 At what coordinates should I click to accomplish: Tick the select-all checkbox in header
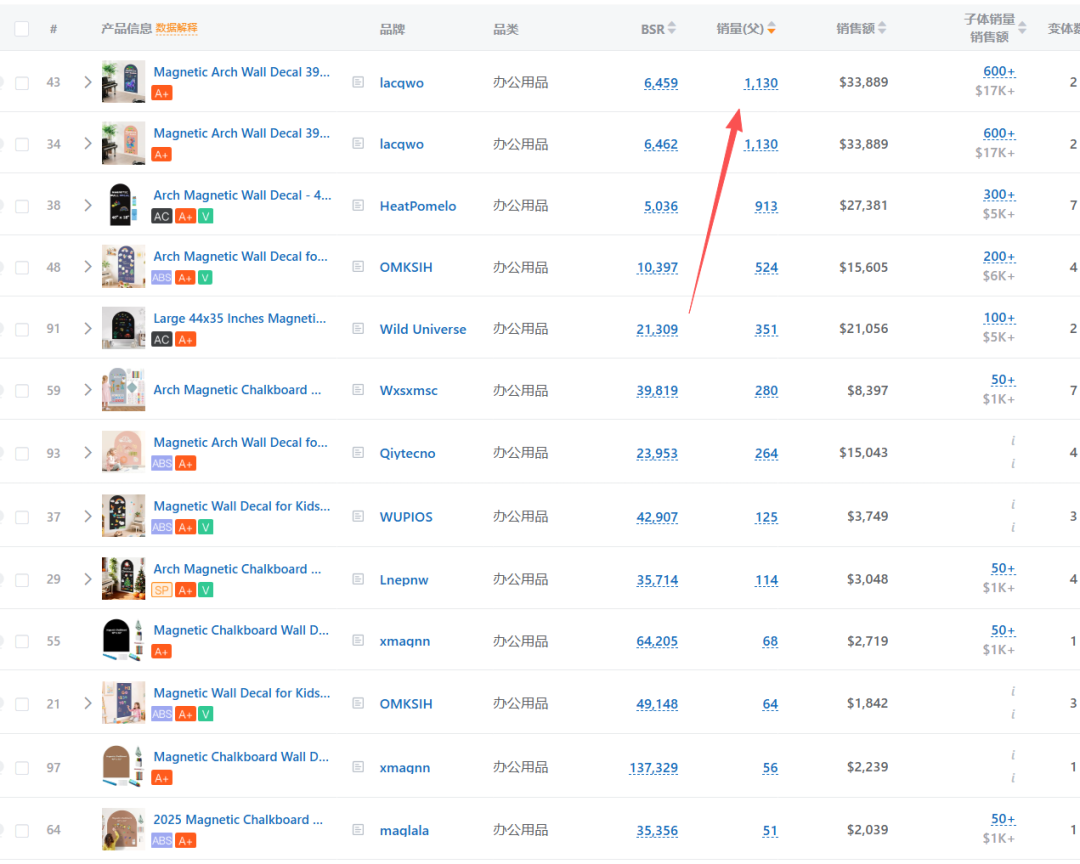(x=22, y=28)
